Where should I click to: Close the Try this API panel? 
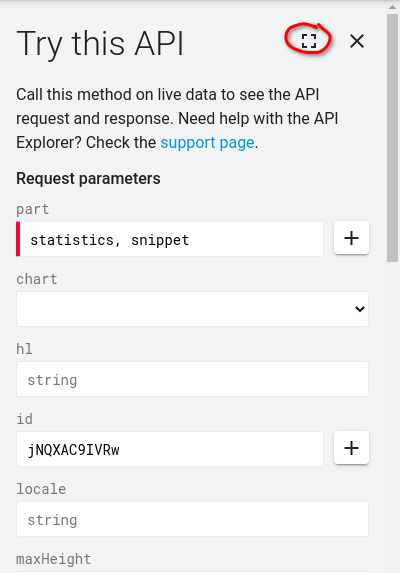coord(357,41)
